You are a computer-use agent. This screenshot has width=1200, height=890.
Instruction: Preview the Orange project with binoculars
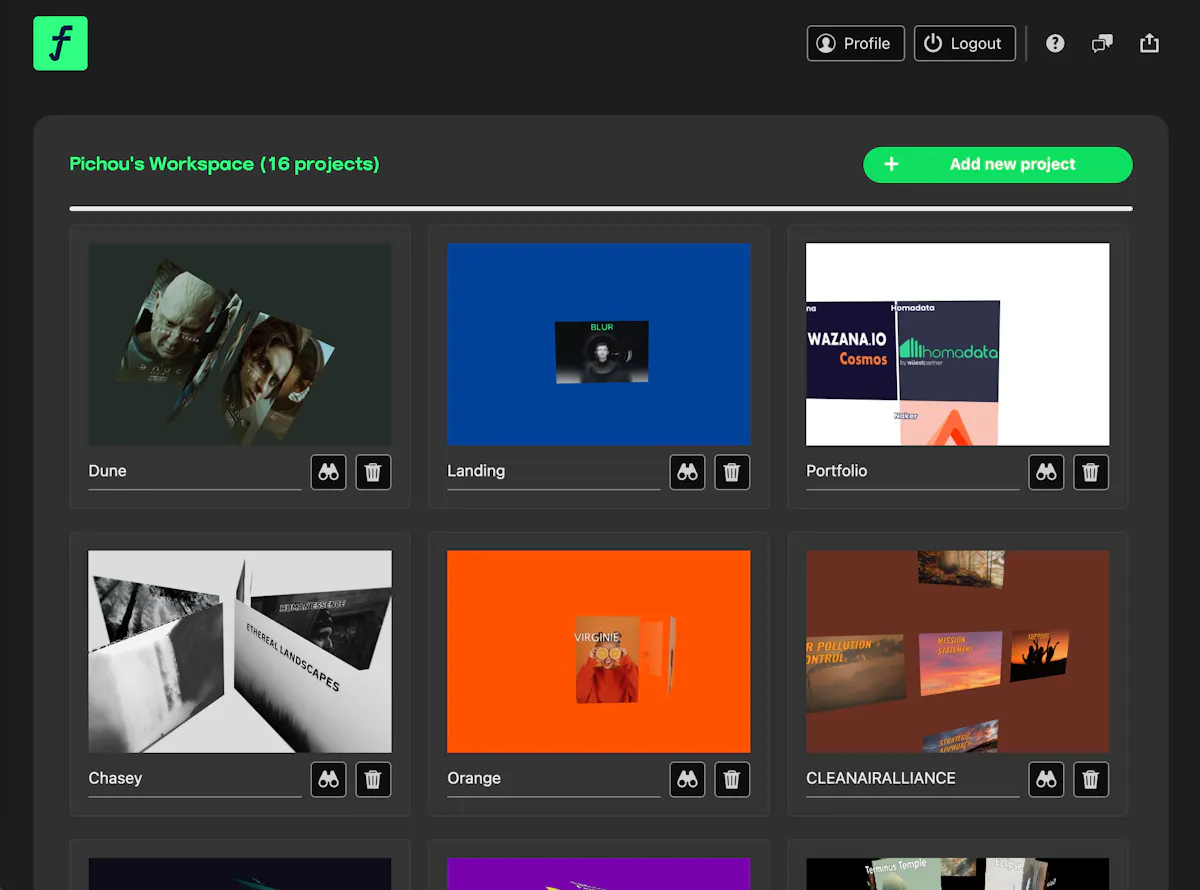687,779
